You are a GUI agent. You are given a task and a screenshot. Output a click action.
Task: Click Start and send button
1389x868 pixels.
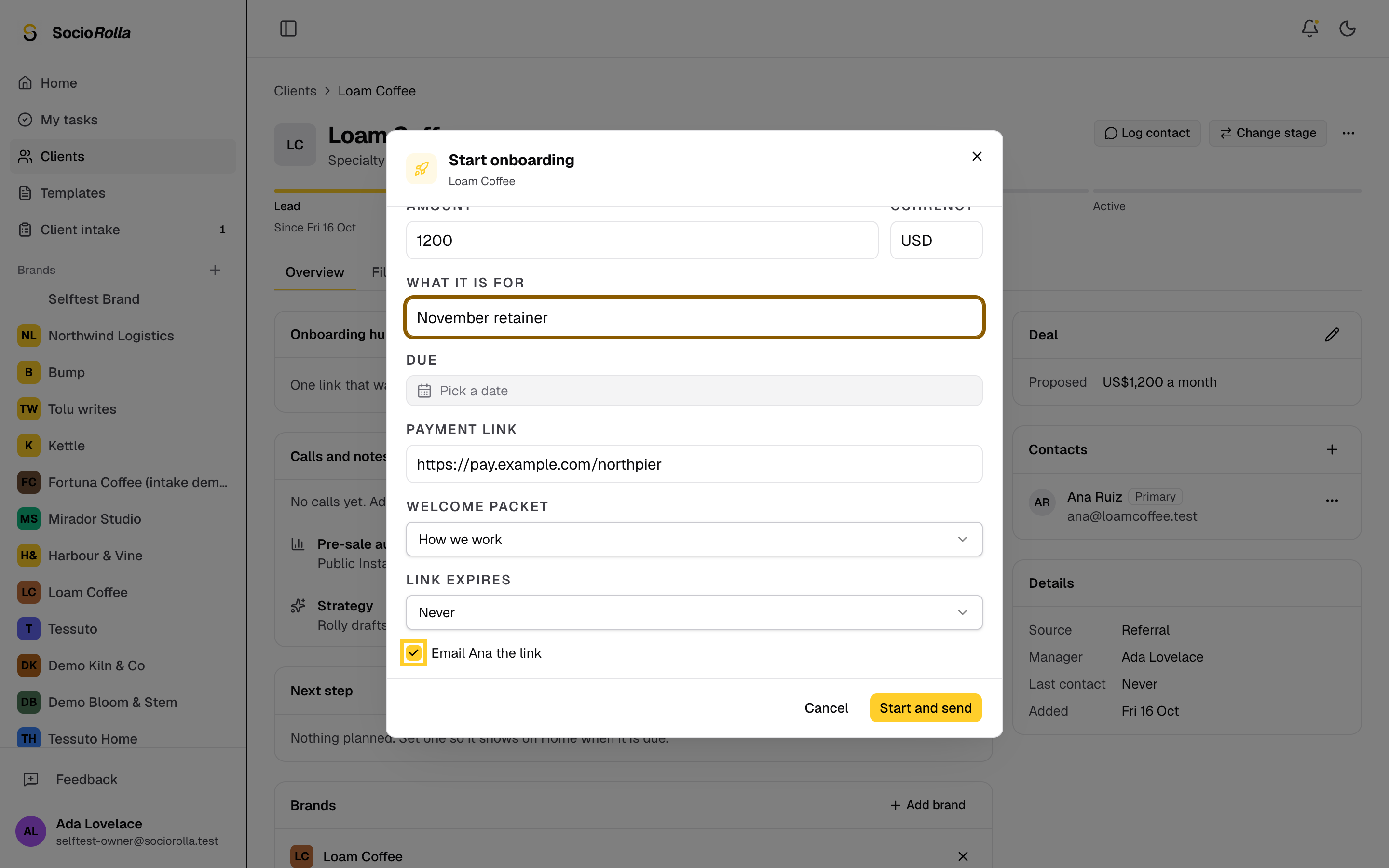click(x=925, y=708)
